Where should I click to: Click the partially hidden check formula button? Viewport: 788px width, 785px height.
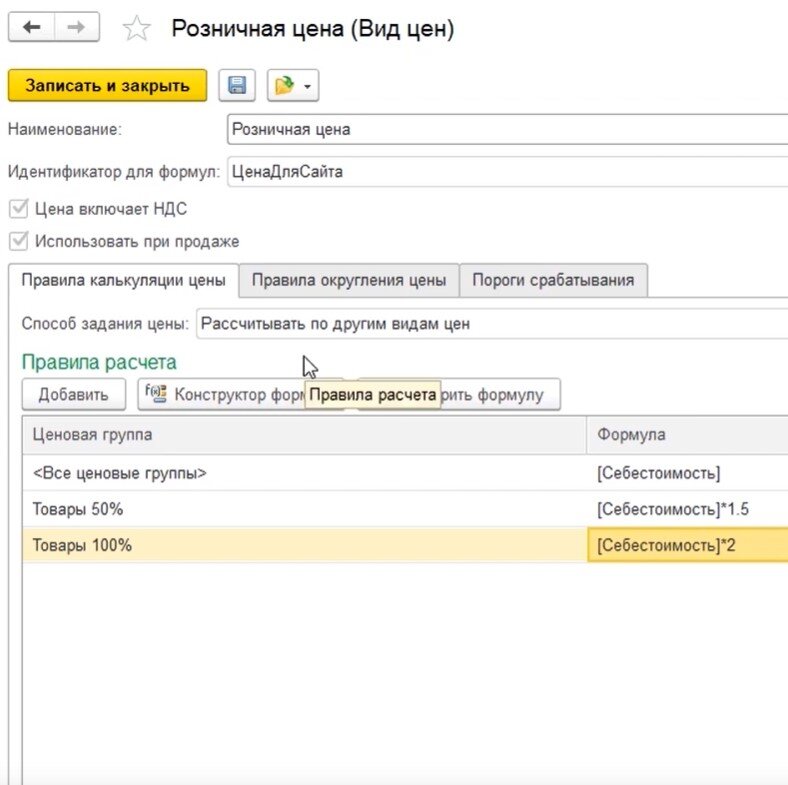pos(500,395)
